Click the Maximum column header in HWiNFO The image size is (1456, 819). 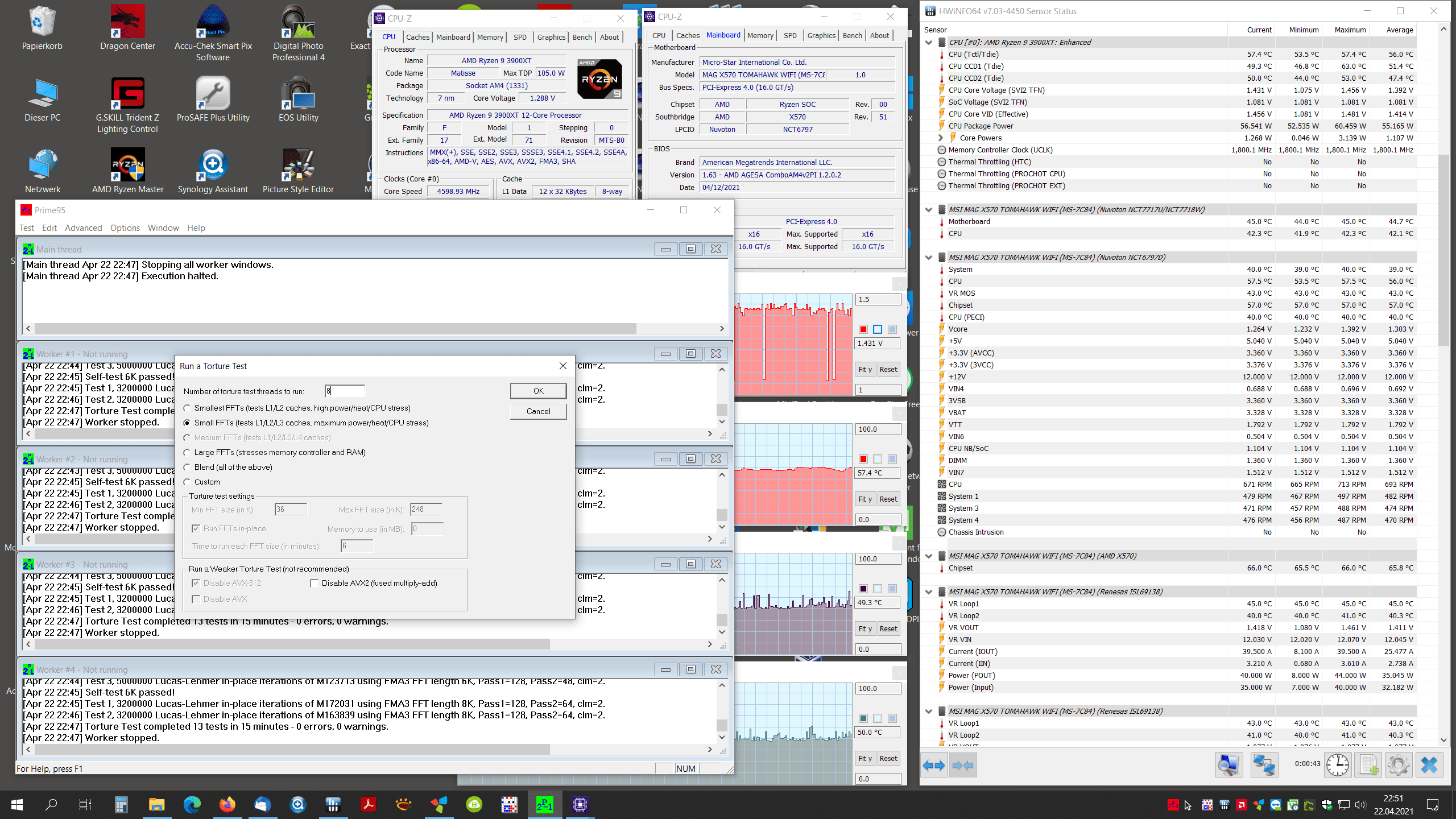pyautogui.click(x=1350, y=30)
